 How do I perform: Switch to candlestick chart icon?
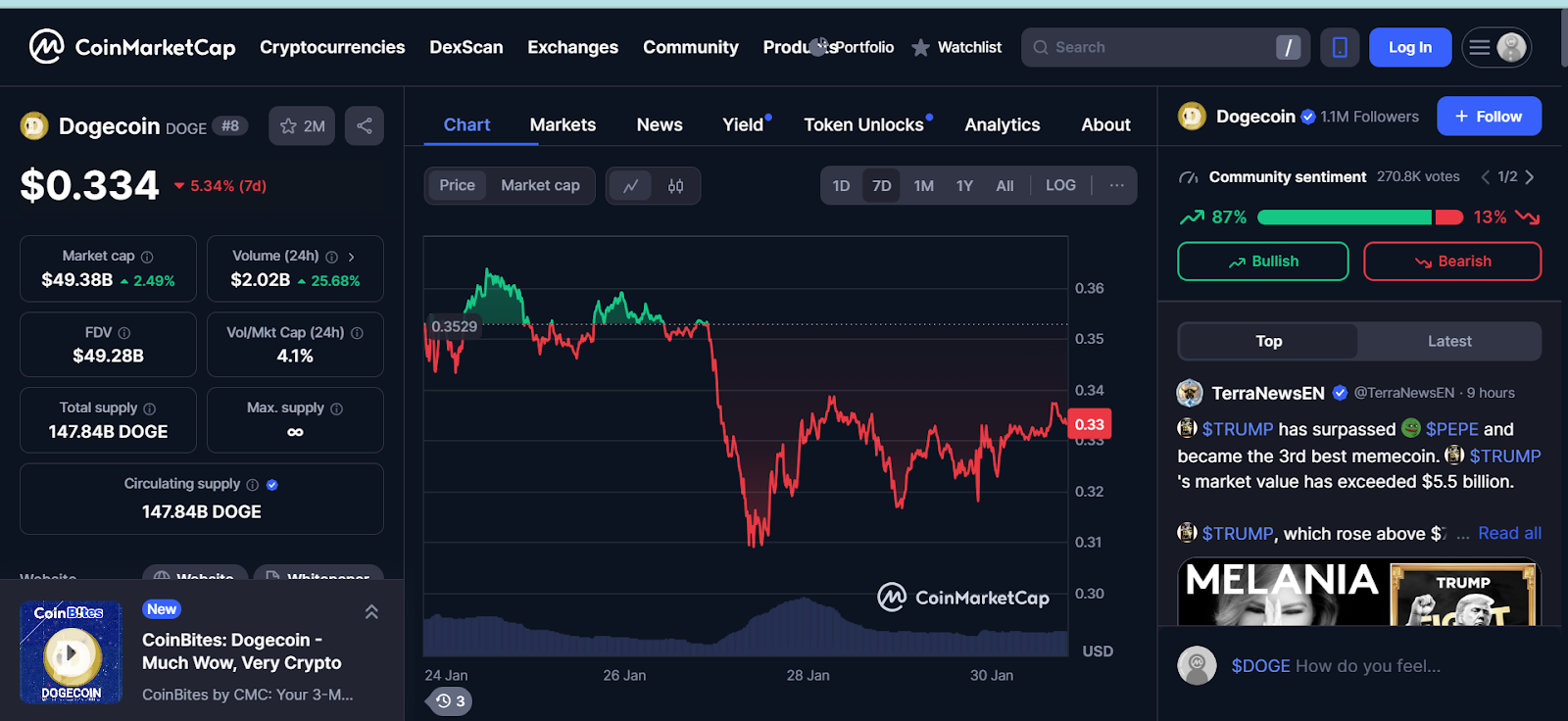point(675,186)
